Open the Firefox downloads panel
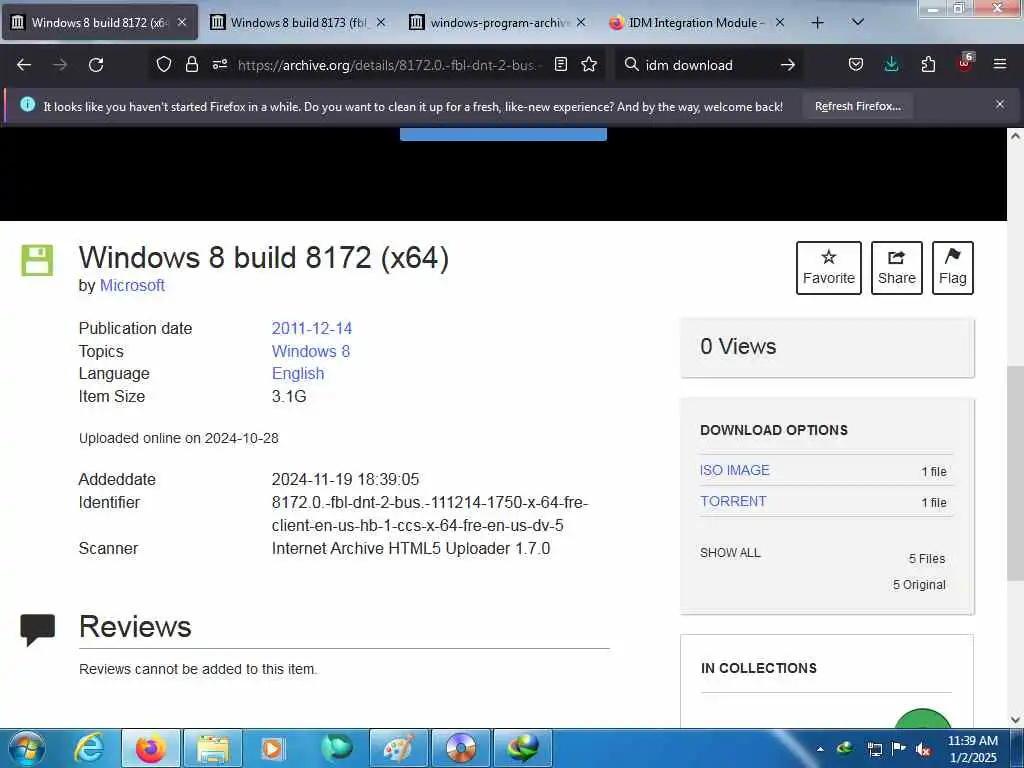 click(x=891, y=65)
